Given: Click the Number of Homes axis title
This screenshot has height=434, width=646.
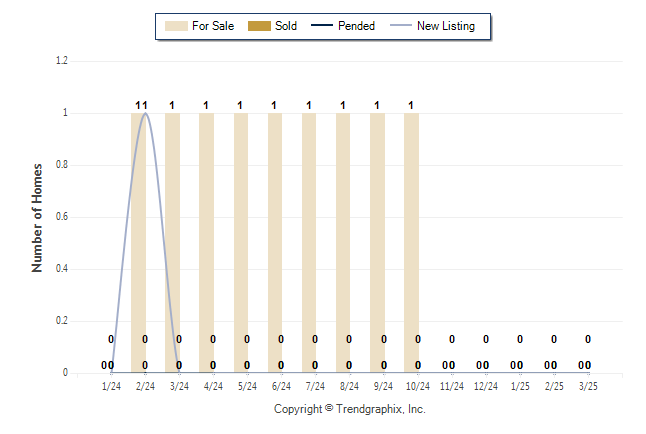Looking at the screenshot, I should pyautogui.click(x=37, y=218).
